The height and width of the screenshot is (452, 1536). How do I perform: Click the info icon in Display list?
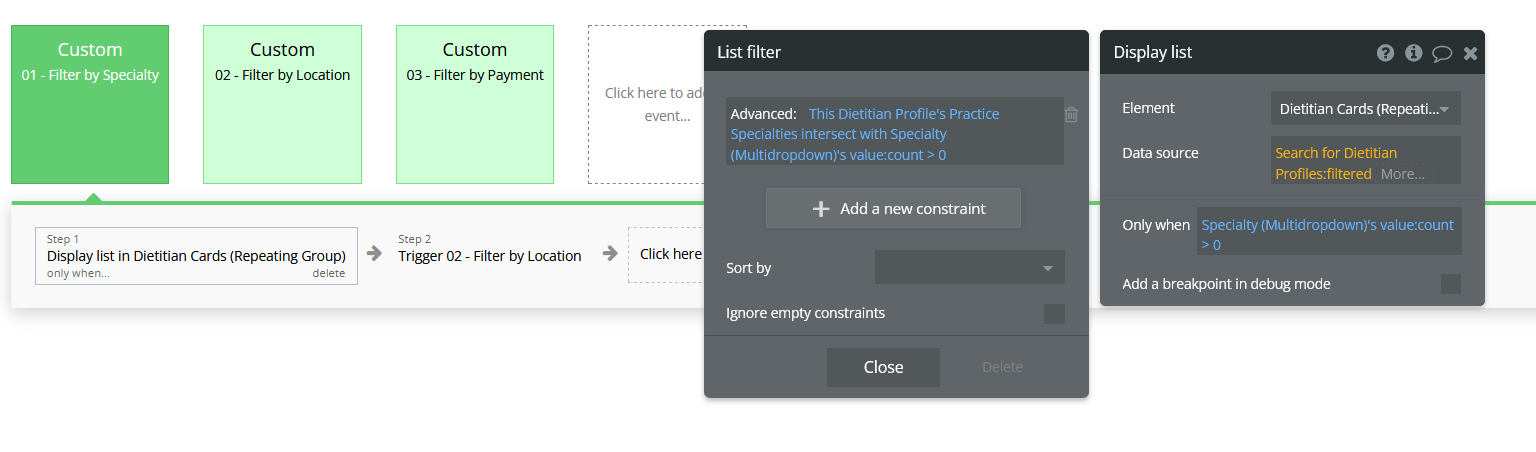click(1413, 53)
